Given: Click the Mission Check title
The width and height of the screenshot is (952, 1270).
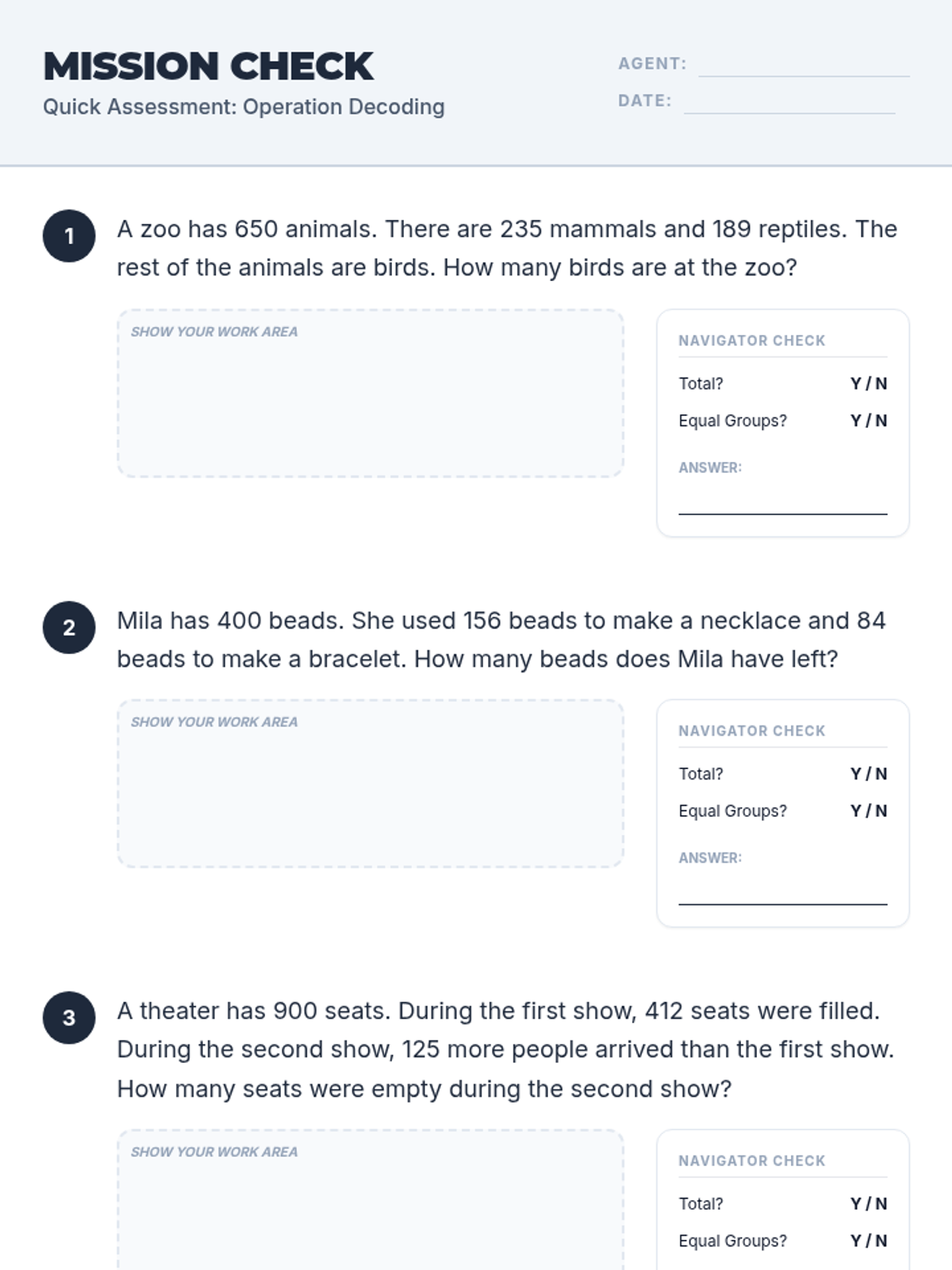Looking at the screenshot, I should (208, 67).
